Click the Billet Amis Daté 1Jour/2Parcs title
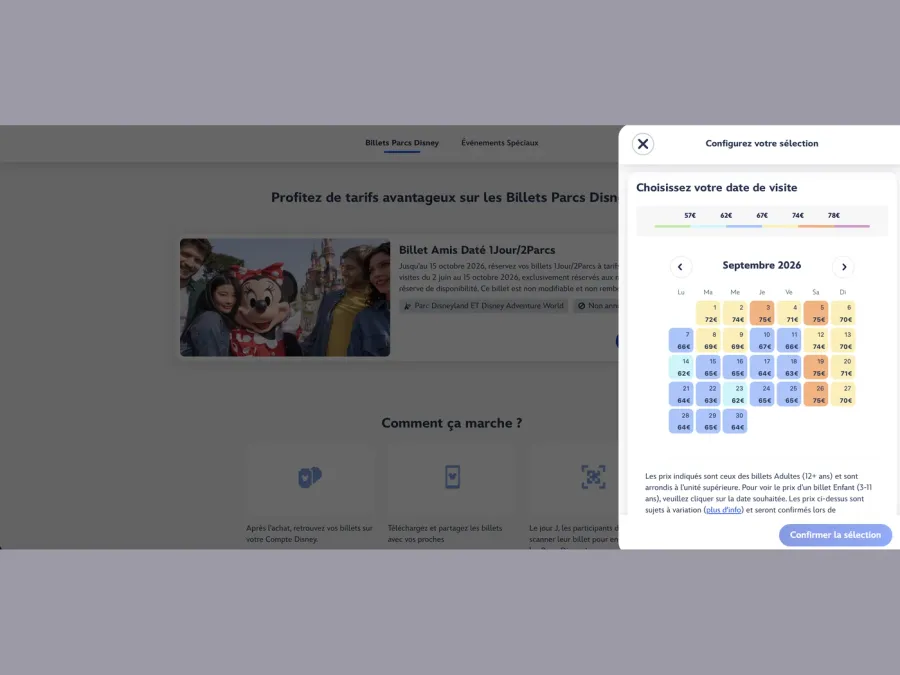Screen dimensions: 900x675 tap(477, 250)
